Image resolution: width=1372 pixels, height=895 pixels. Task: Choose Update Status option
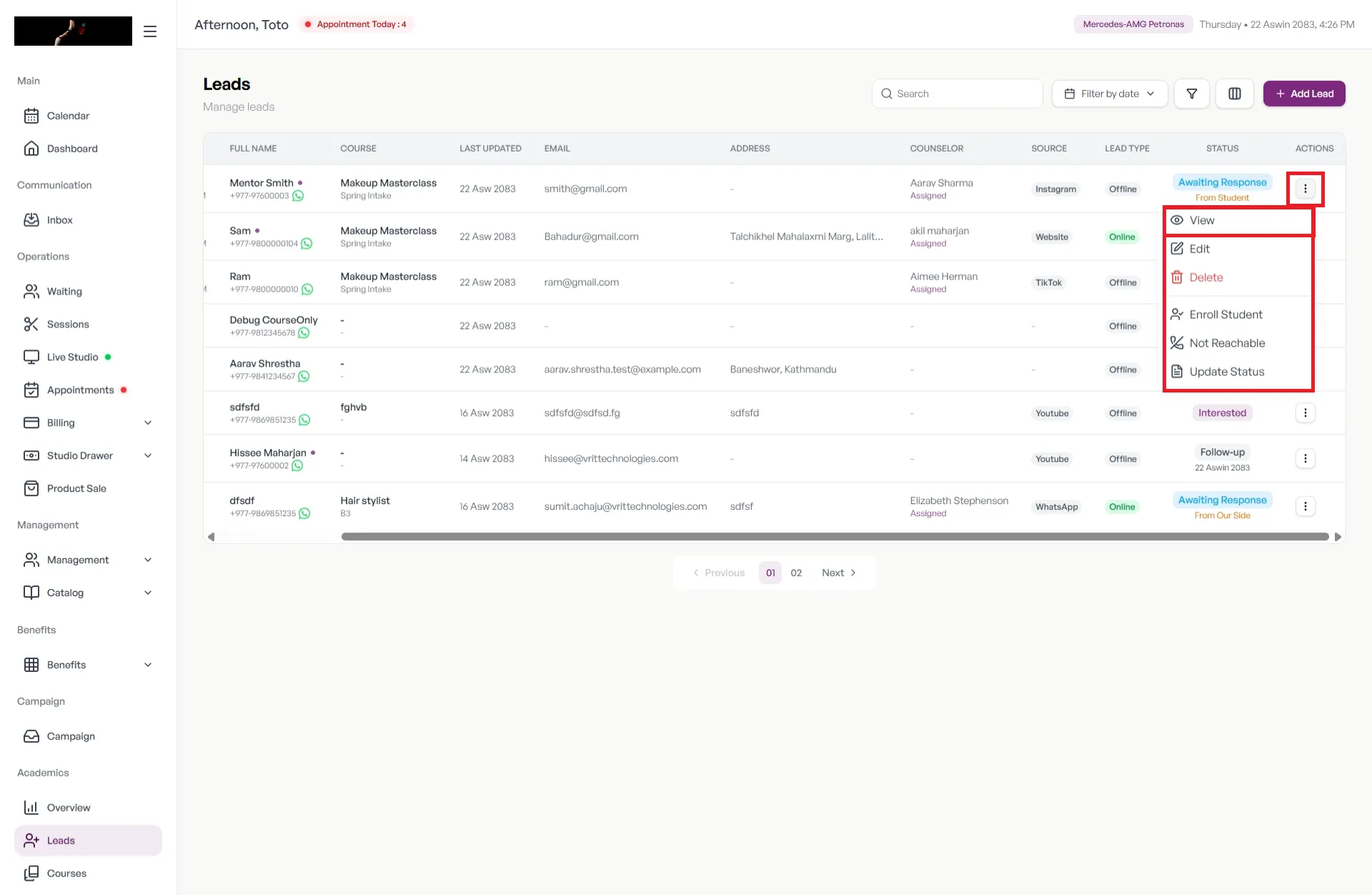1239,372
